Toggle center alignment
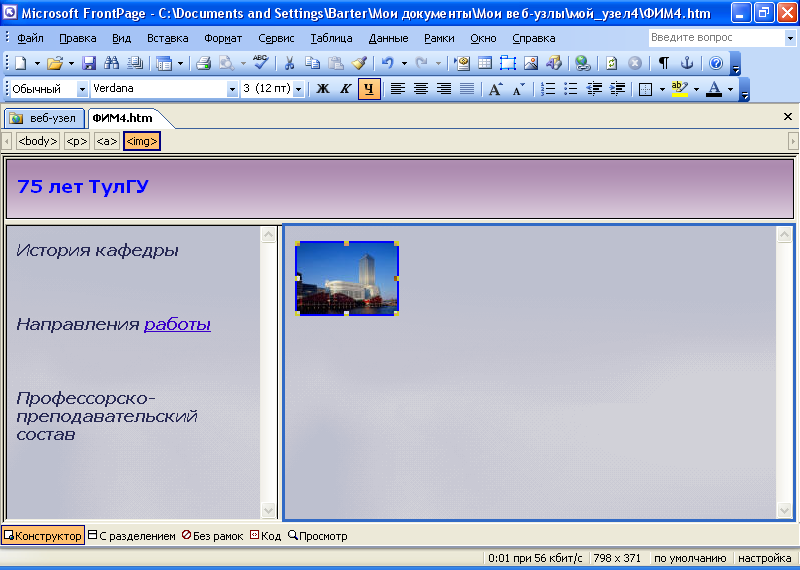The width and height of the screenshot is (800, 570). [x=421, y=89]
